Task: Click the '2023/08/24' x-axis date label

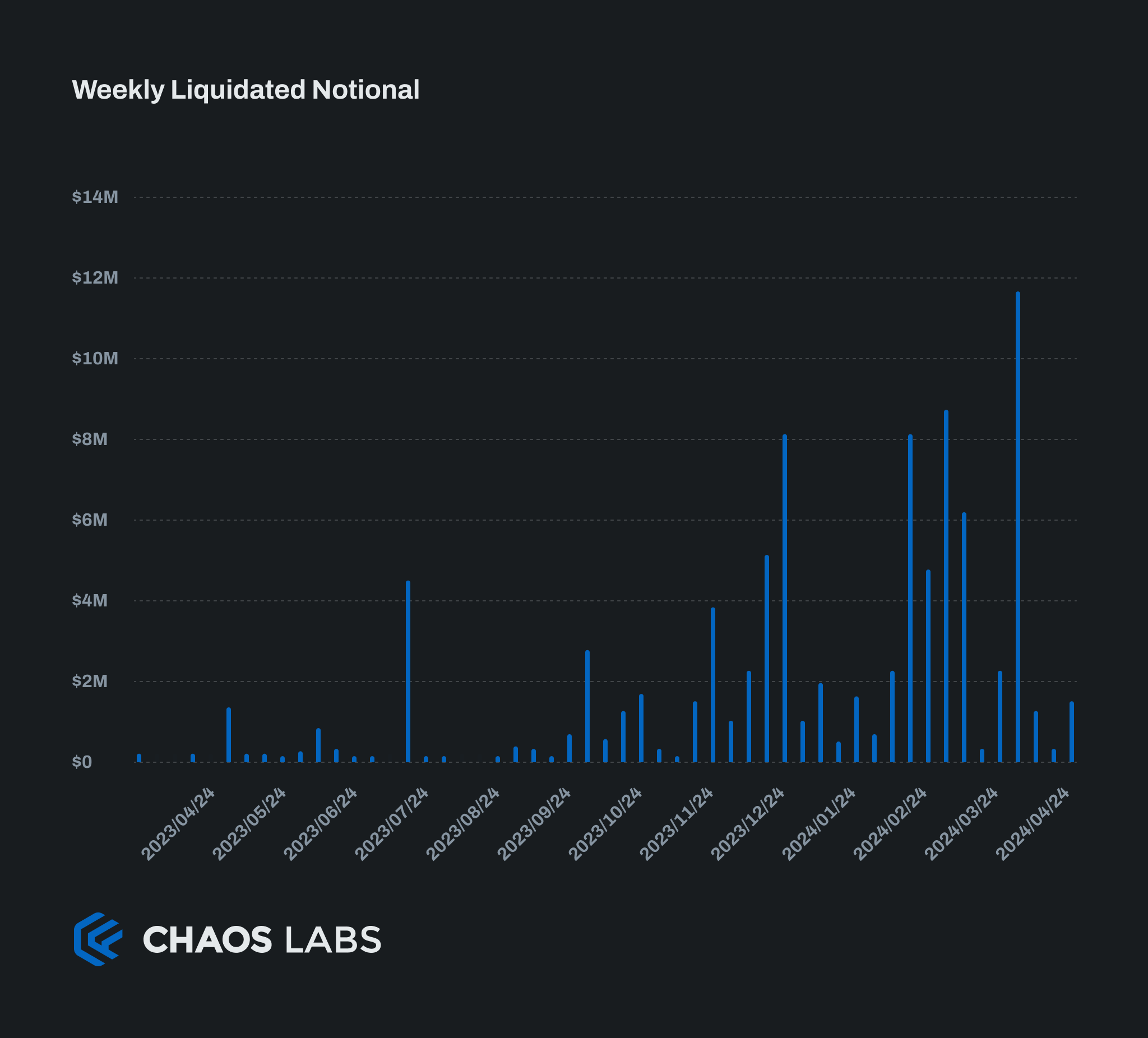Action: [462, 824]
